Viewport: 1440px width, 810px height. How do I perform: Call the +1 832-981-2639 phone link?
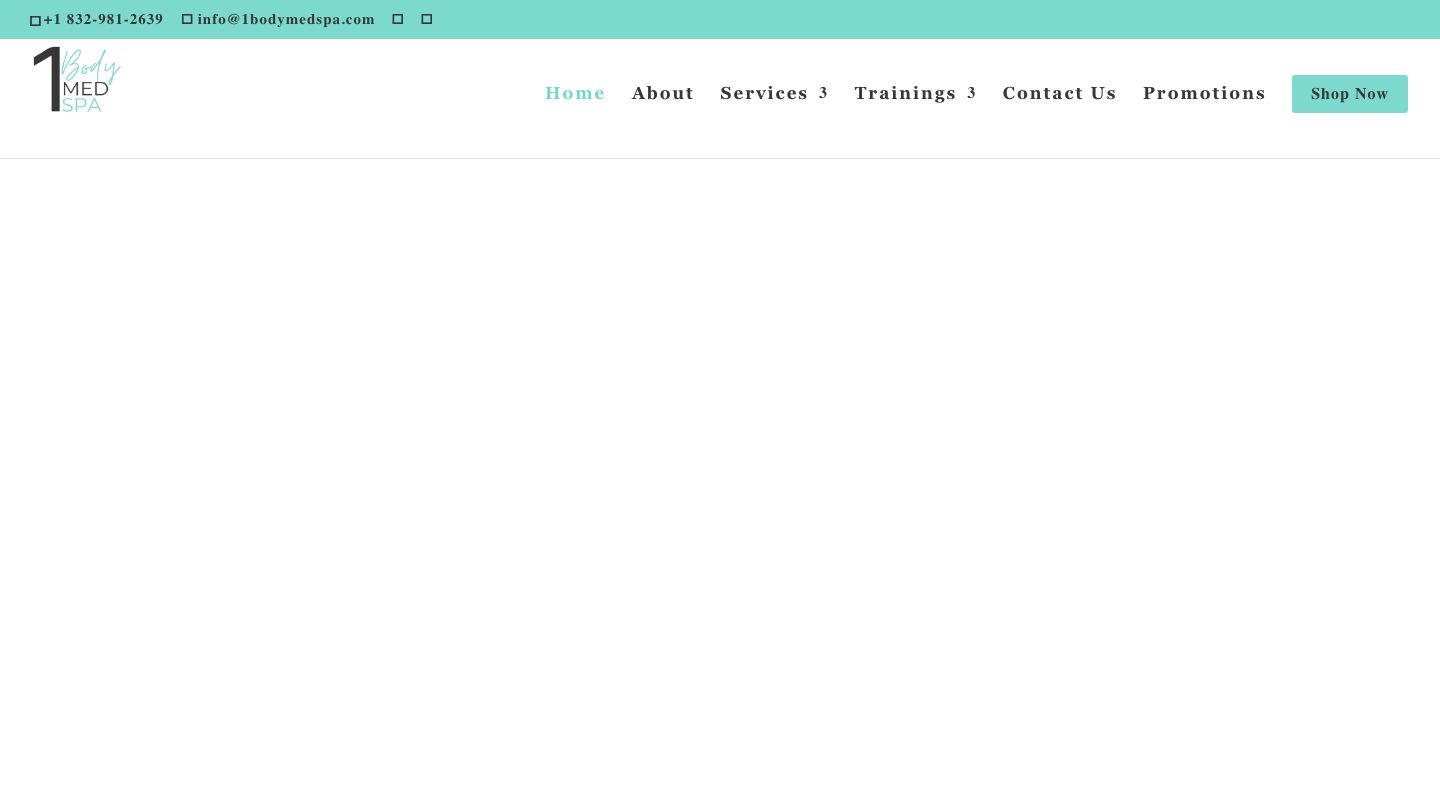[x=103, y=19]
